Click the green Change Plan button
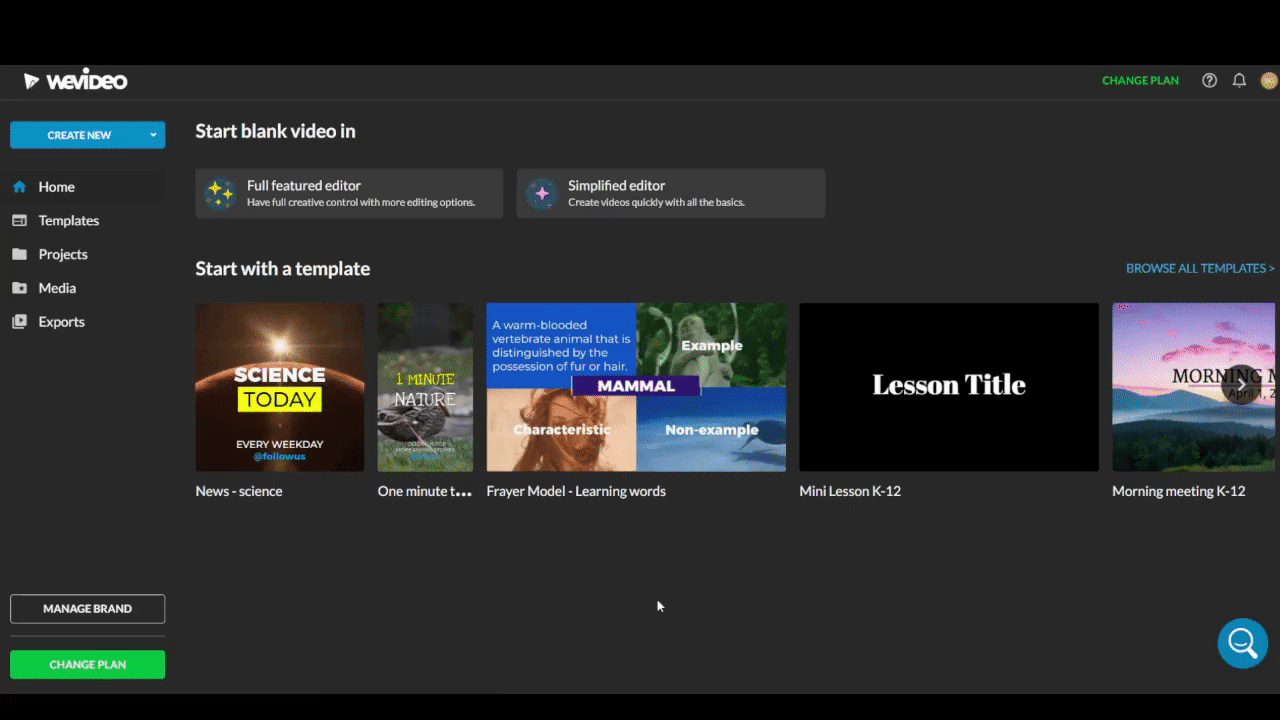 (x=88, y=665)
